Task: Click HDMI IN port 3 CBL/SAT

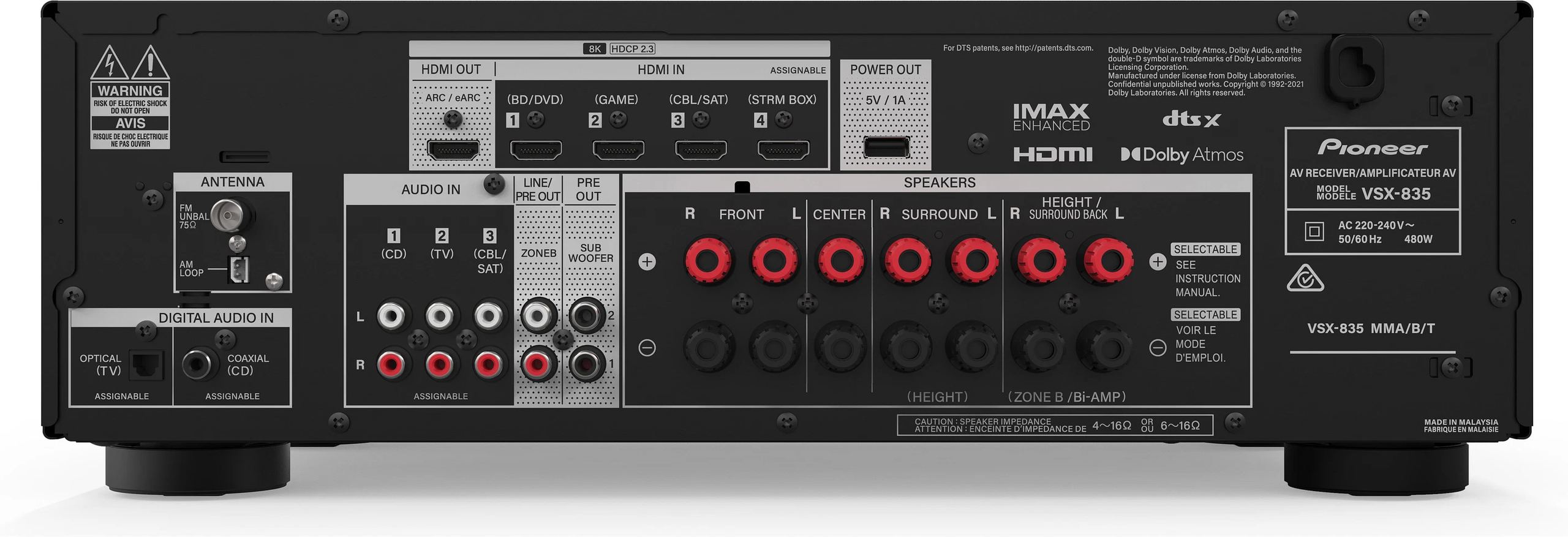Action: [x=701, y=149]
